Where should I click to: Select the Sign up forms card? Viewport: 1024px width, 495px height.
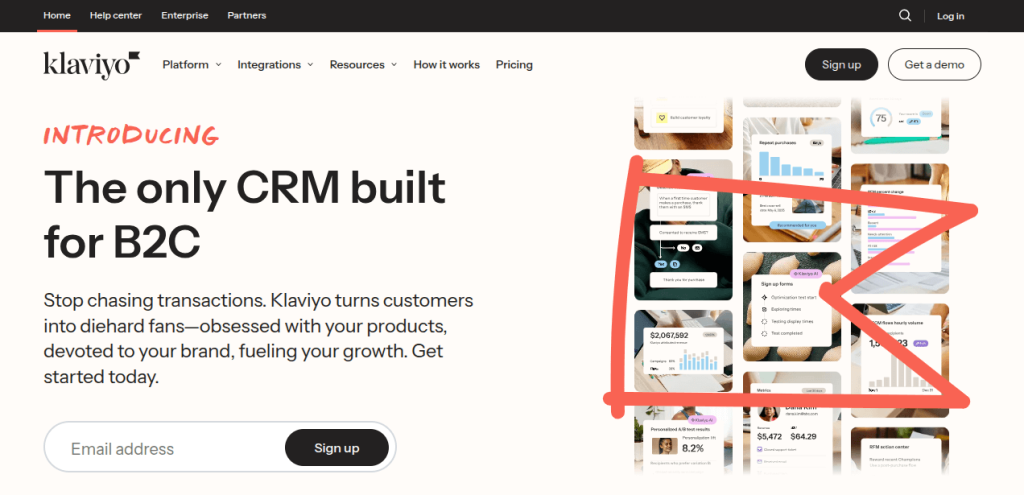(x=792, y=307)
